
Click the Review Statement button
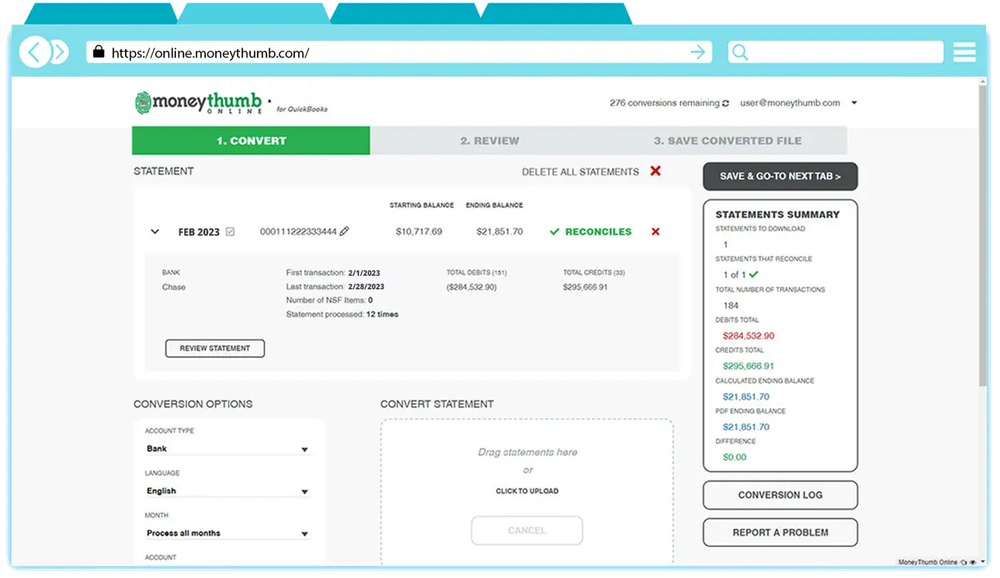(x=213, y=348)
